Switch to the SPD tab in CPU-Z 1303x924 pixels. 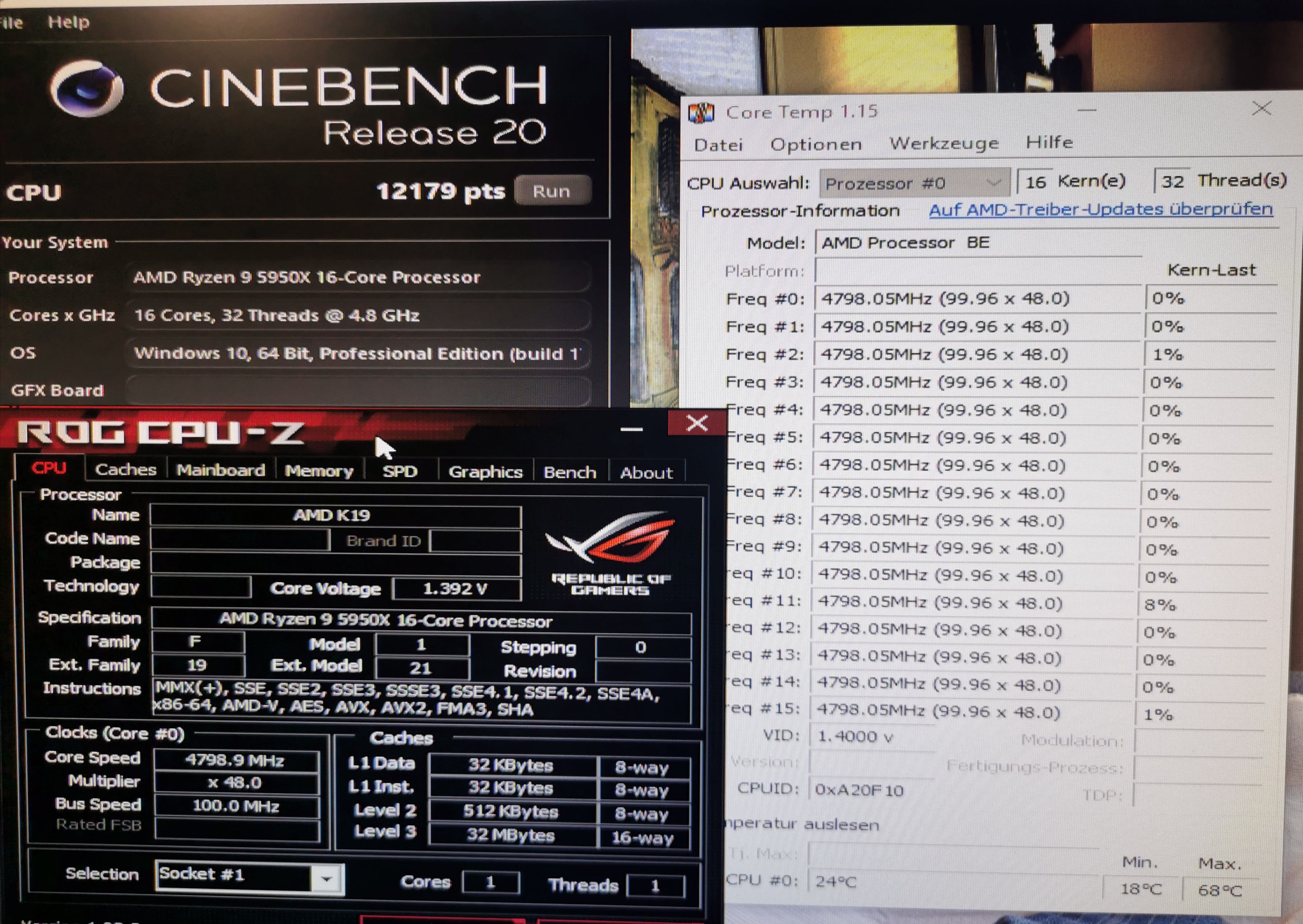point(400,471)
